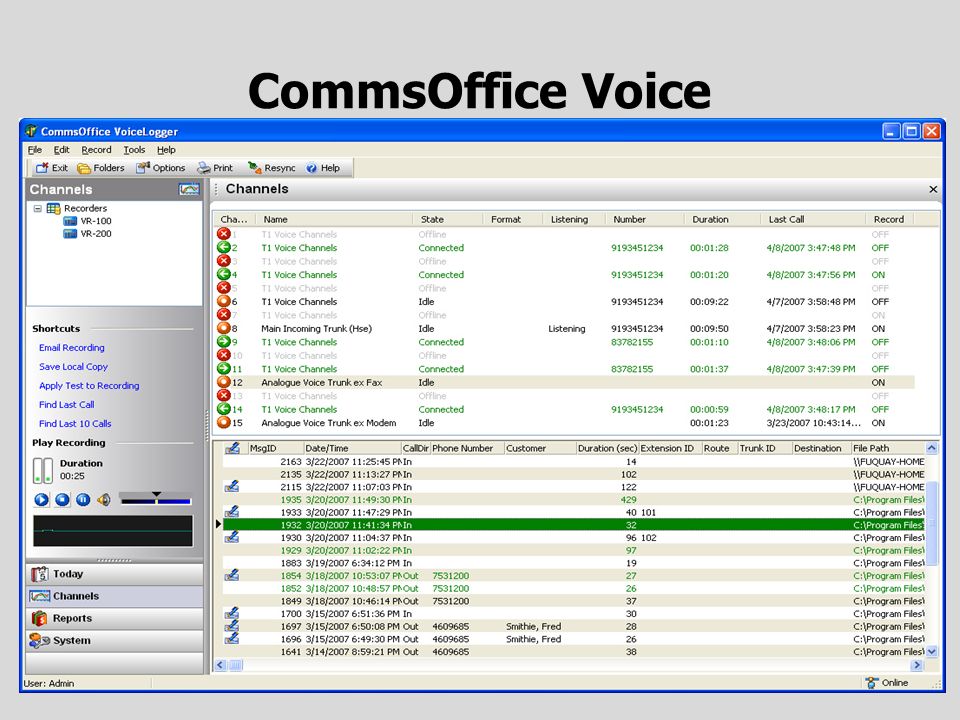Click the horizontal scroll right arrow

pyautogui.click(x=917, y=665)
